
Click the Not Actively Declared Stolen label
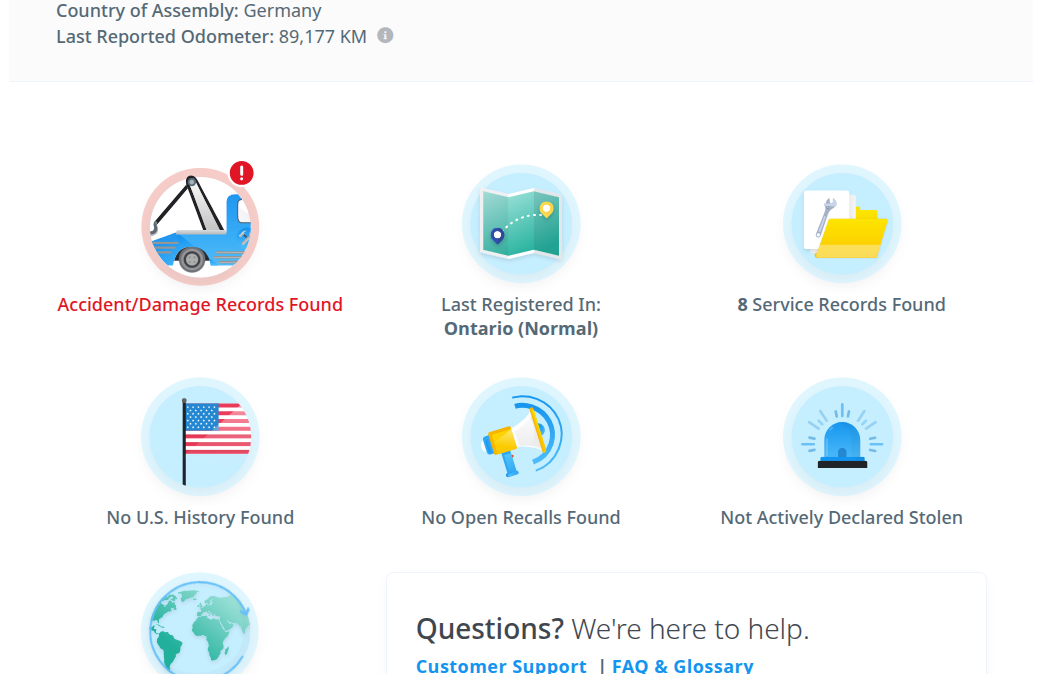click(841, 518)
